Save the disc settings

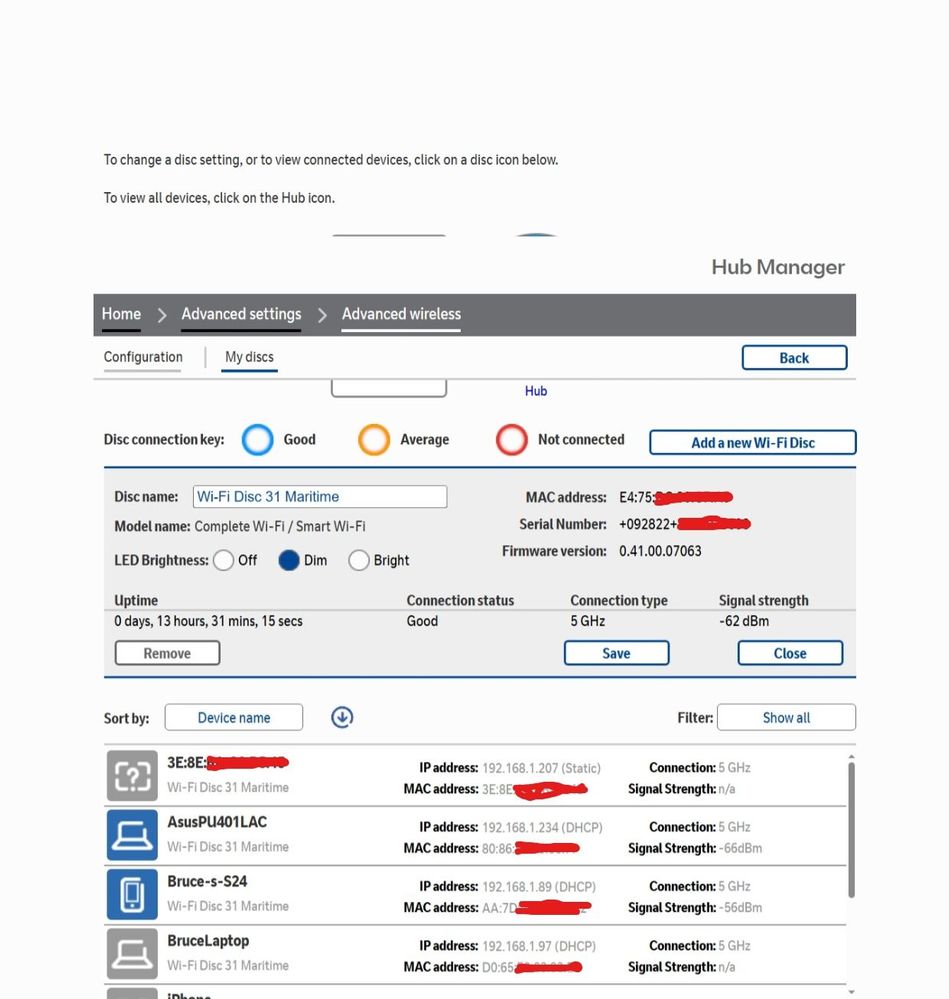[x=617, y=653]
